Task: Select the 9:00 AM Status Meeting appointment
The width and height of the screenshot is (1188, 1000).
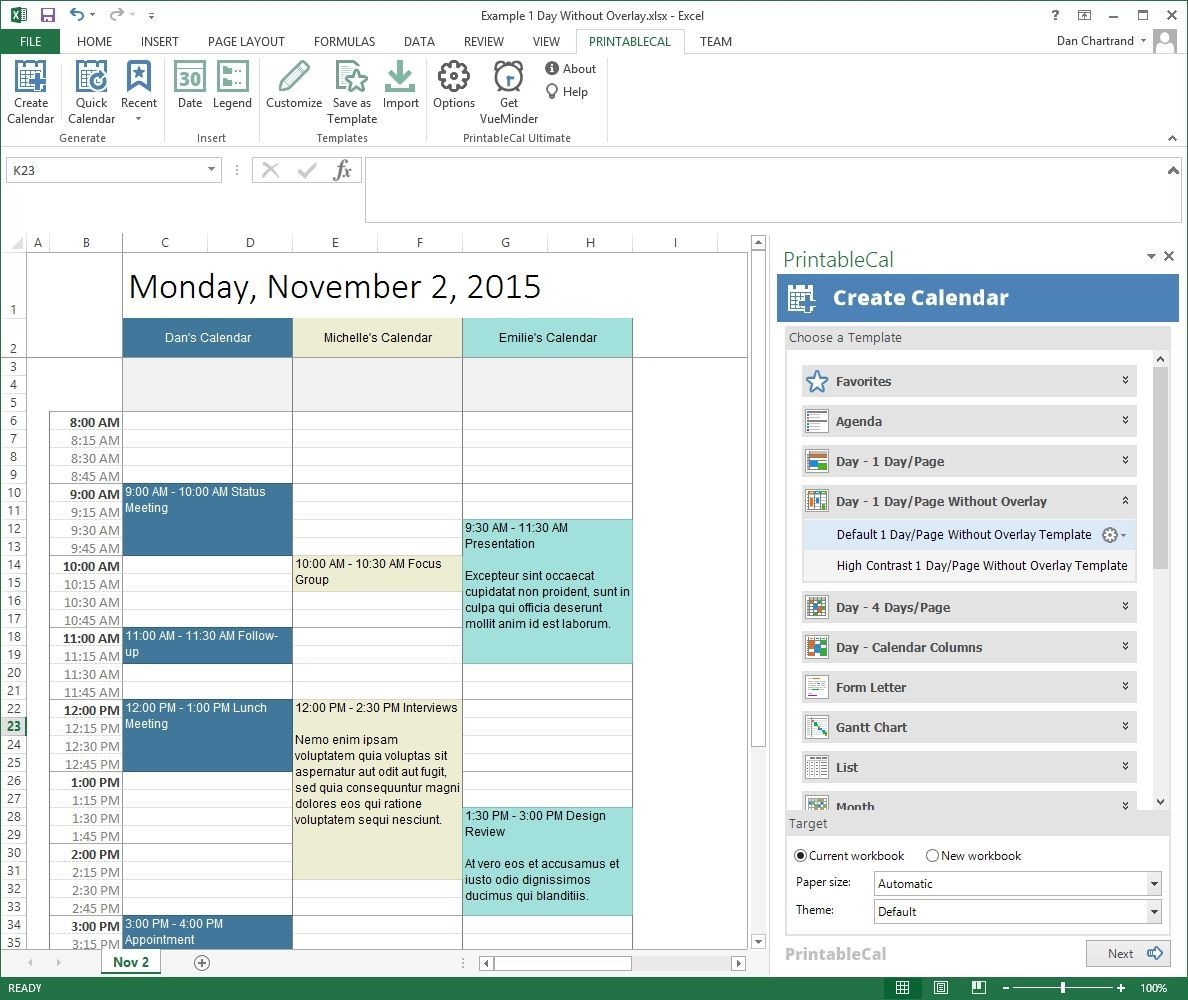Action: [207, 519]
